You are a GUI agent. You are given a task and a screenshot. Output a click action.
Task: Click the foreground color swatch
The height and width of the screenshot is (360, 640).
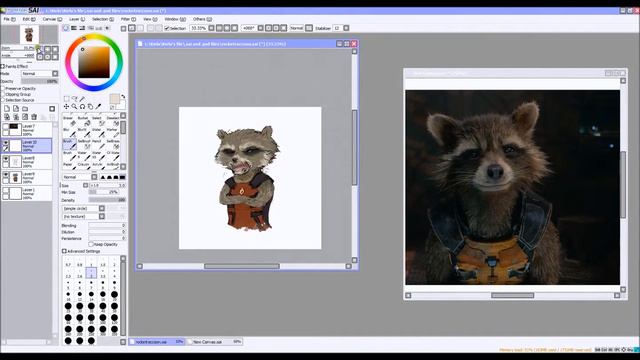(x=114, y=99)
